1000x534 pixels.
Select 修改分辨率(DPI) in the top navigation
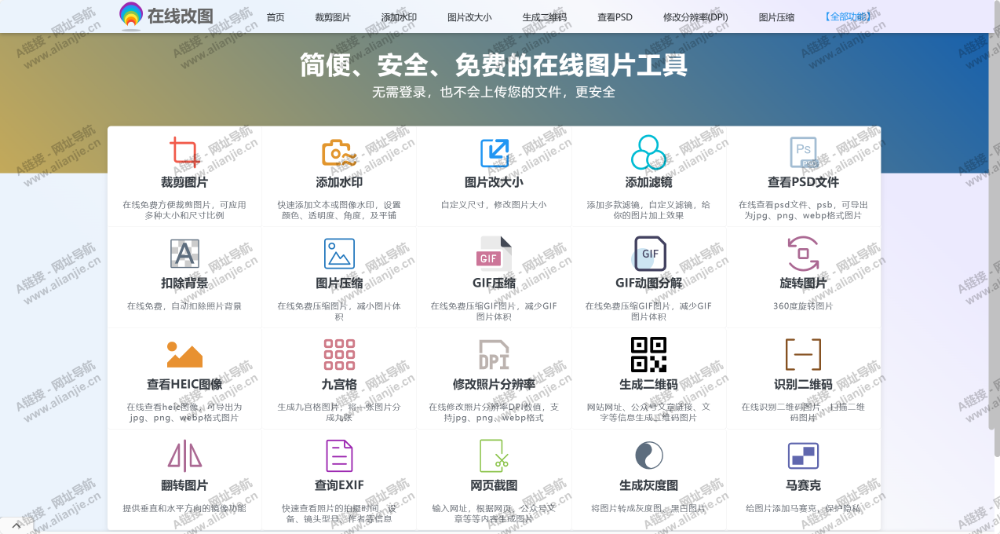[x=695, y=17]
